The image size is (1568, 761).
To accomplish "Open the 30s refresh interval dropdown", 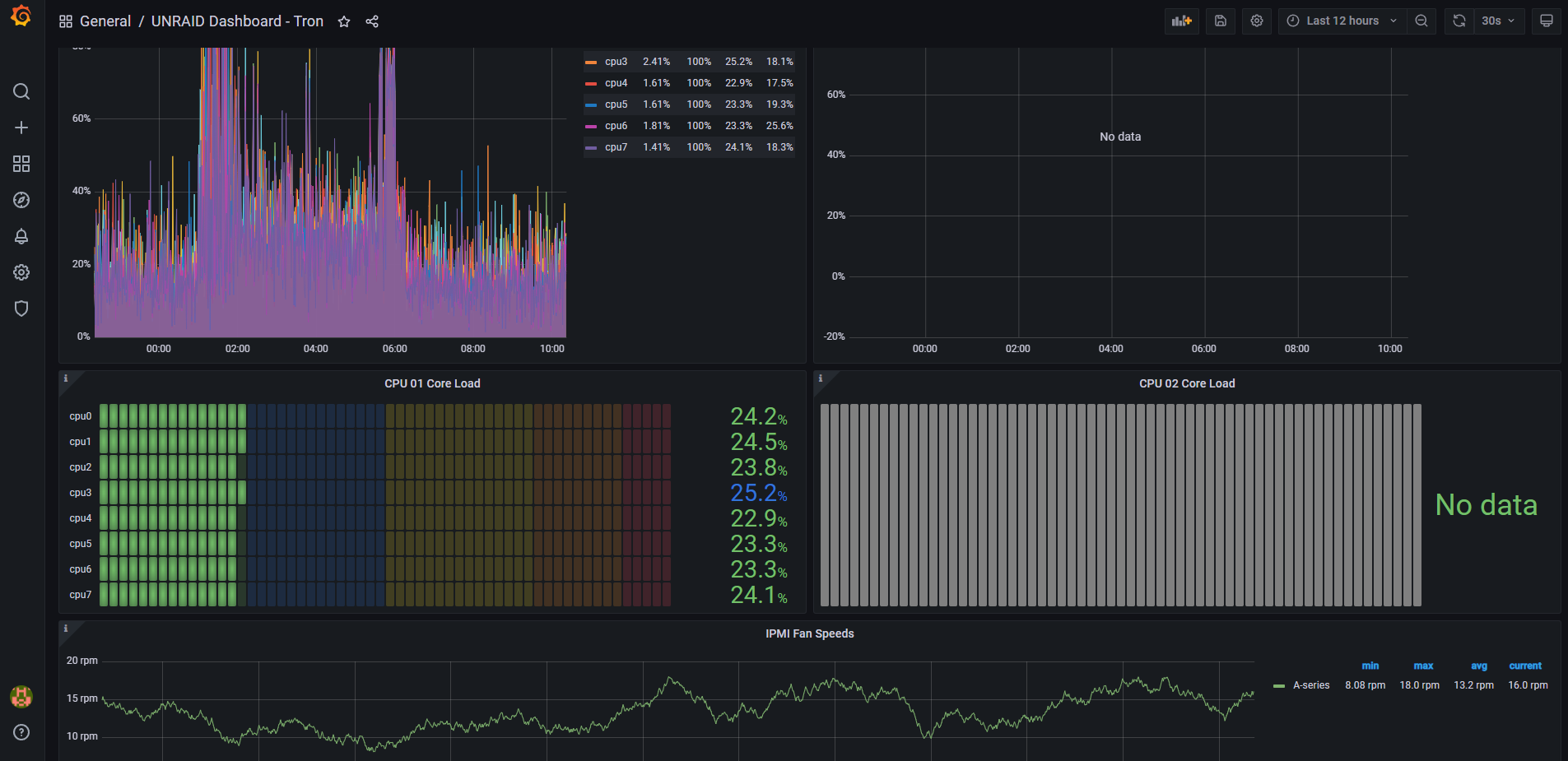I will point(1499,21).
